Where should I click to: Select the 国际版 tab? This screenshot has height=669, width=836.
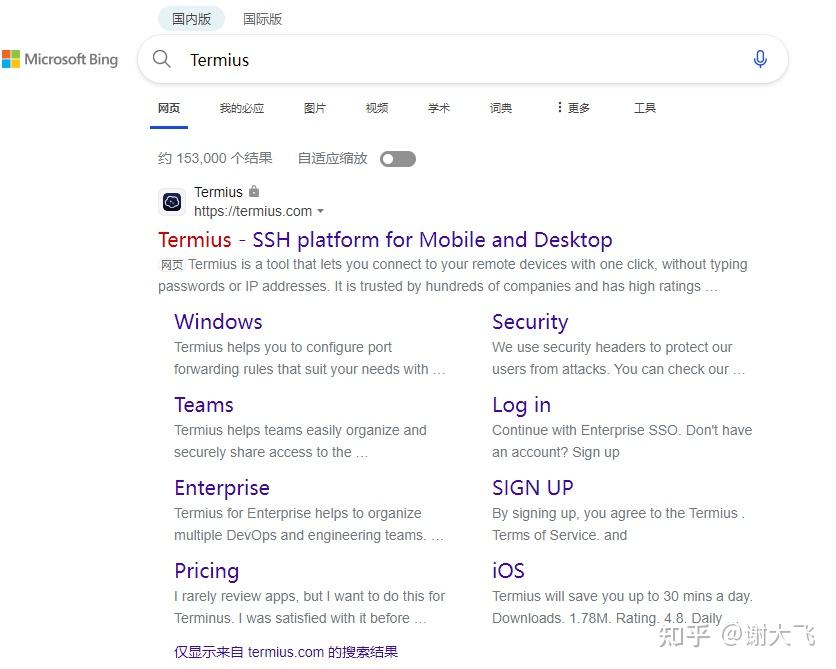tap(262, 18)
